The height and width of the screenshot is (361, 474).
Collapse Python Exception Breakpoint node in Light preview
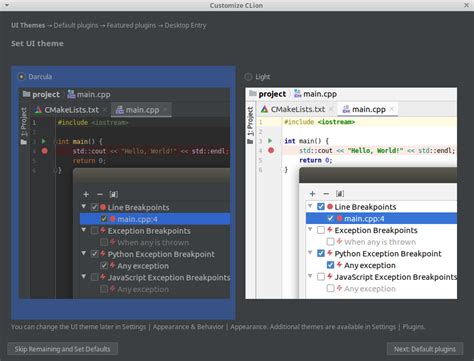(x=310, y=253)
